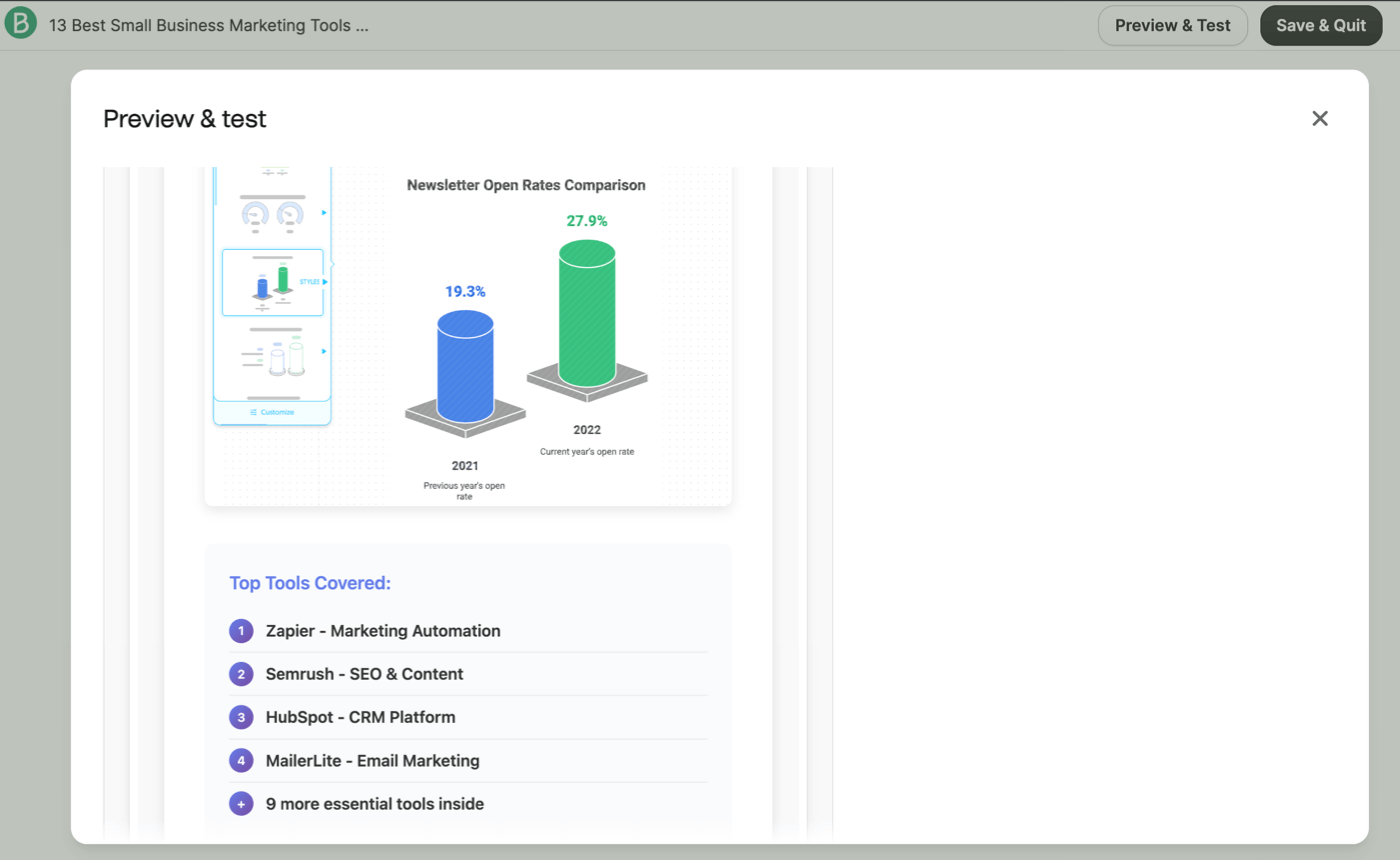
Task: Click 'Previous year's open rate' caption
Action: point(465,491)
